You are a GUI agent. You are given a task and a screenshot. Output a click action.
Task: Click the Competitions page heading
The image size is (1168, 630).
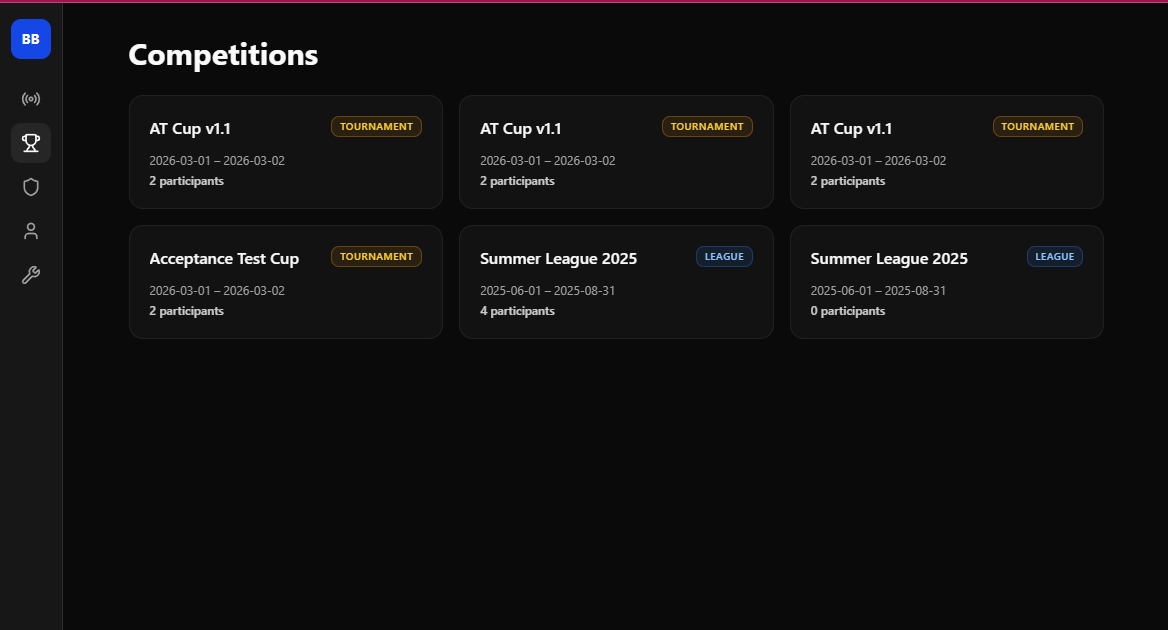click(223, 55)
